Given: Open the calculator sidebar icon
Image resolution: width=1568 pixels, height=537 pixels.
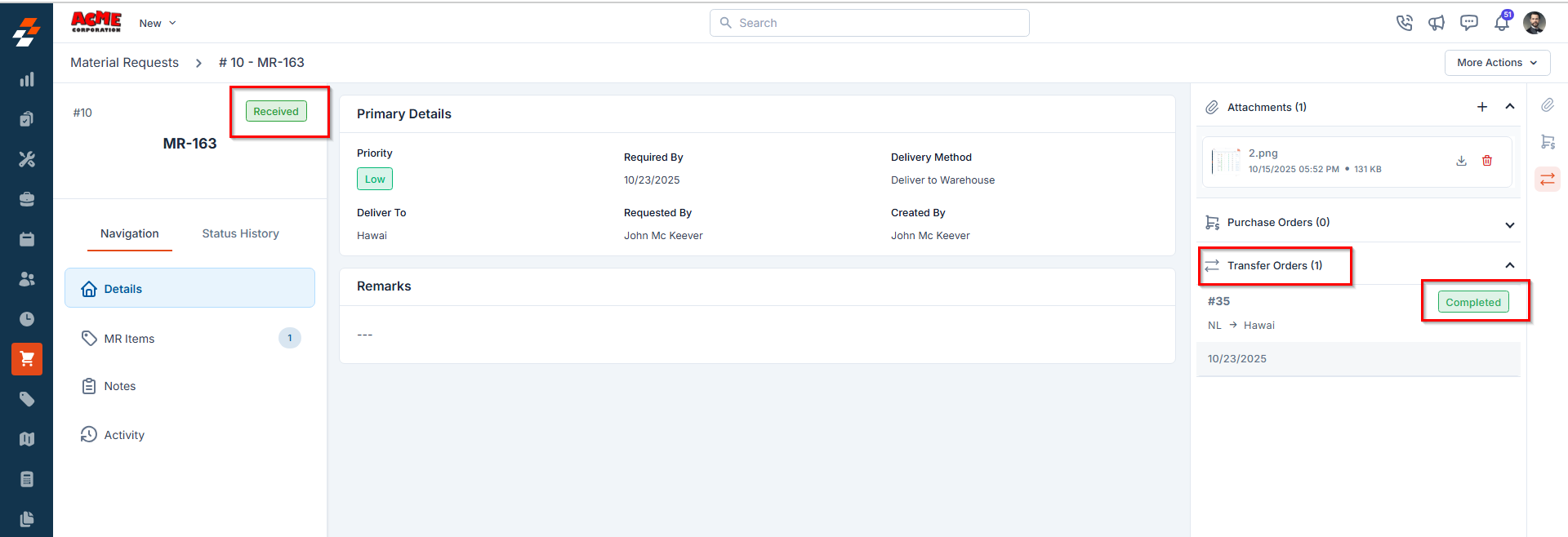Looking at the screenshot, I should pos(27,479).
